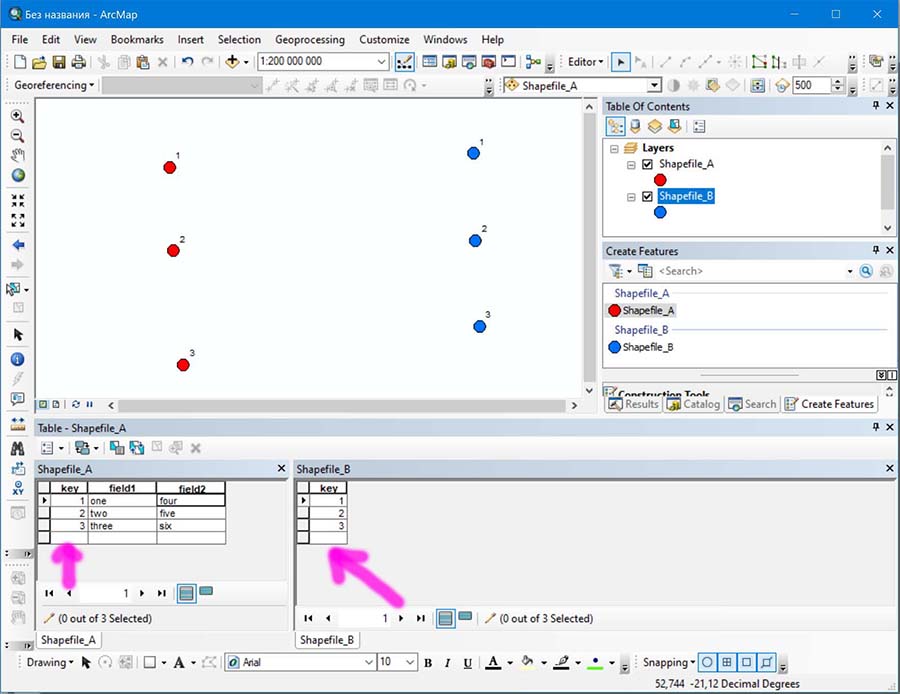
Task: Uncheck the Shapefile_A layer checkbox
Action: pyautogui.click(x=647, y=165)
